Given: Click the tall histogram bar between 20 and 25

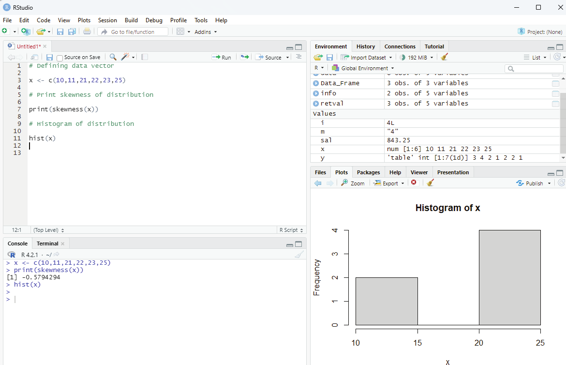Looking at the screenshot, I should pos(510,278).
